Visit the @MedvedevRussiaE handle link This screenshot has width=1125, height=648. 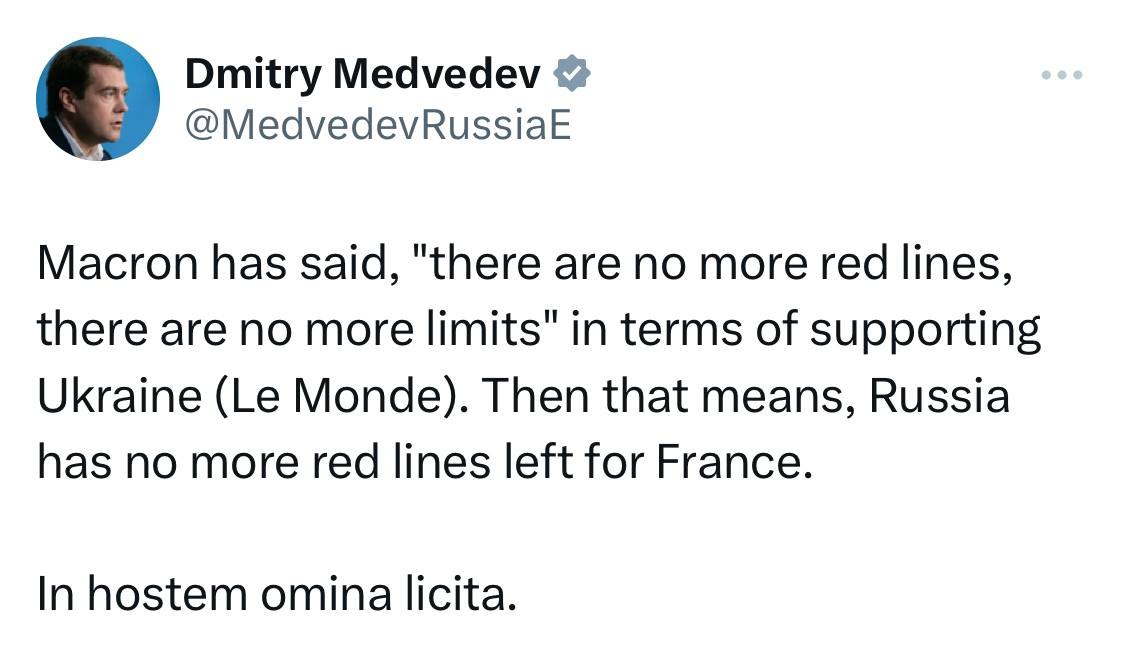[x=377, y=126]
